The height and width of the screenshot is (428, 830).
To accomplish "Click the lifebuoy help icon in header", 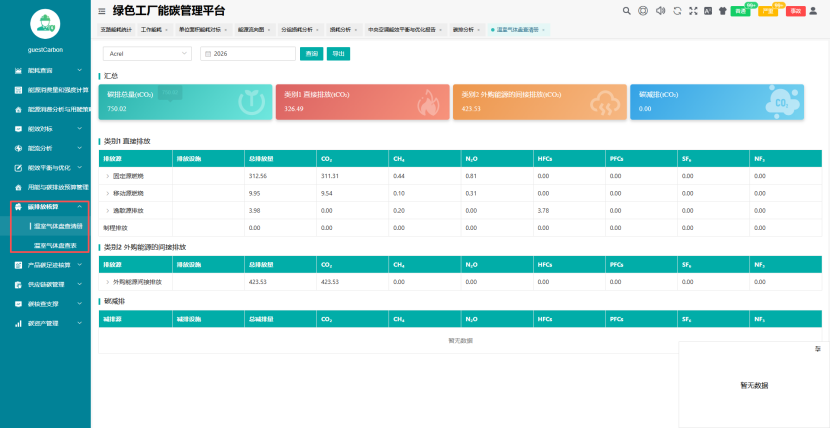I will click(643, 11).
